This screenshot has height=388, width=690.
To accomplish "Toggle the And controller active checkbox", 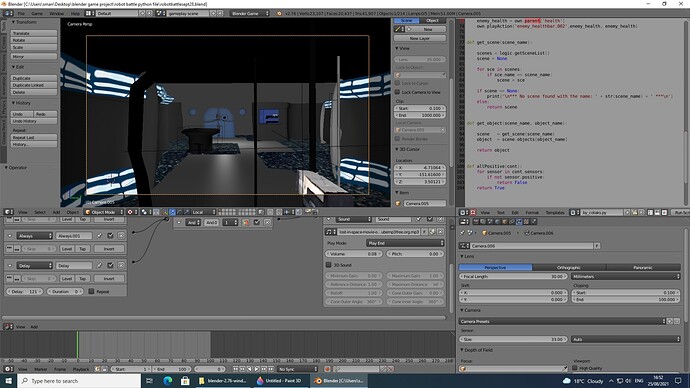I will pyautogui.click(x=257, y=222).
